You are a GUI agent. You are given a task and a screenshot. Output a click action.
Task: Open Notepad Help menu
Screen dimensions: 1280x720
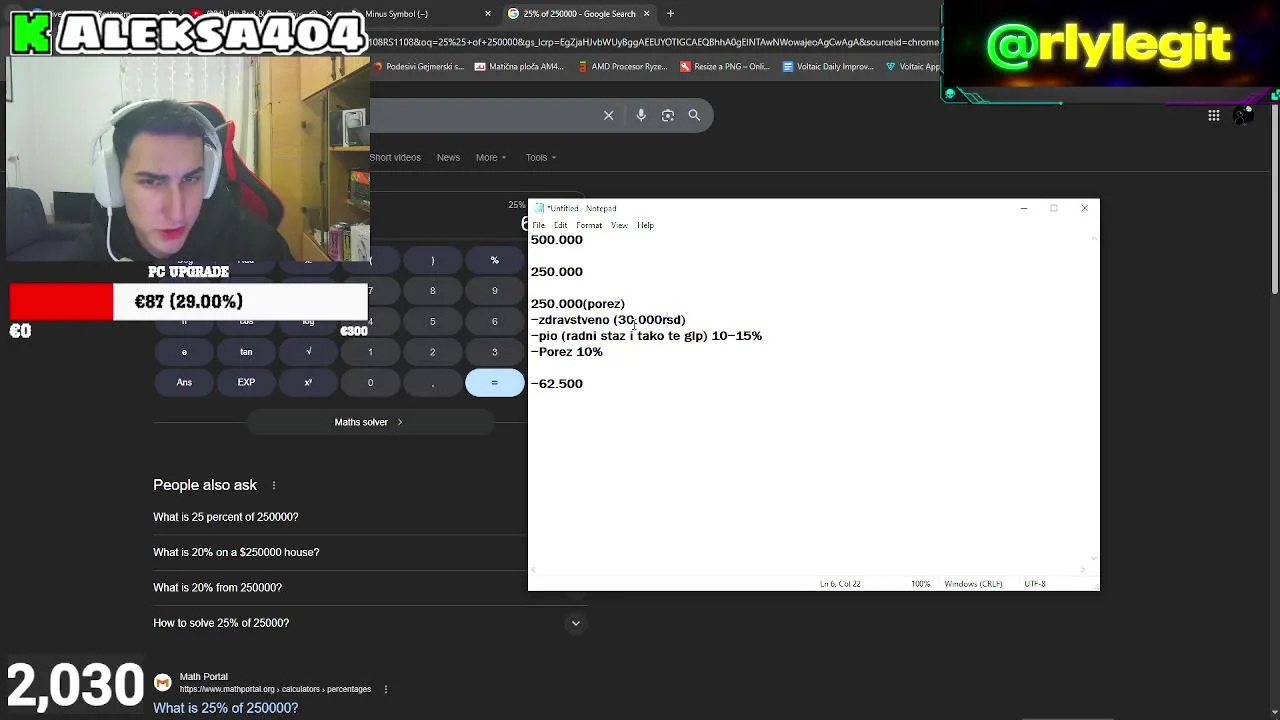click(x=645, y=225)
